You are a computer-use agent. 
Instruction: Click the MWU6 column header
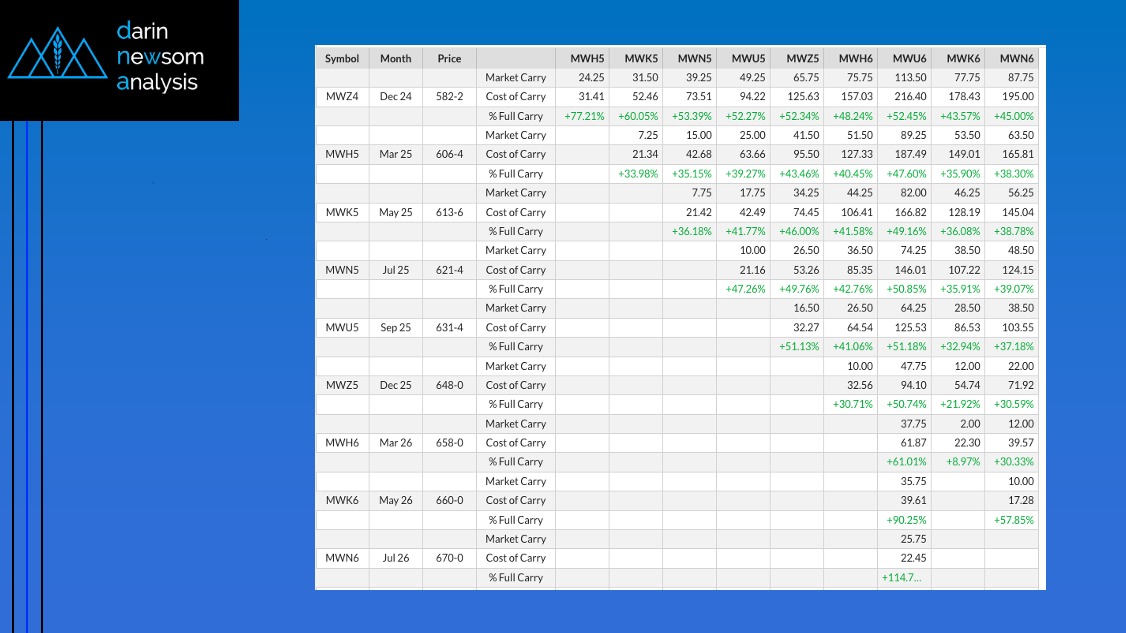click(x=909, y=58)
